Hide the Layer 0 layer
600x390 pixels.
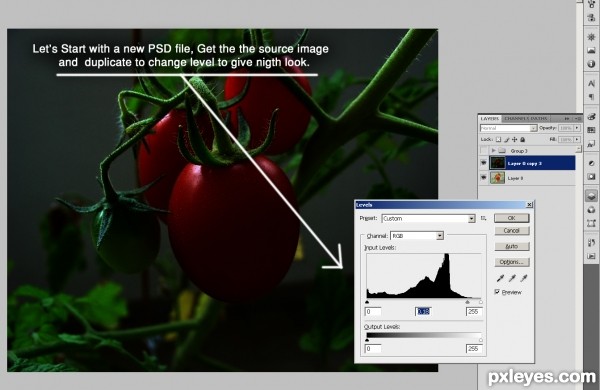pos(484,178)
